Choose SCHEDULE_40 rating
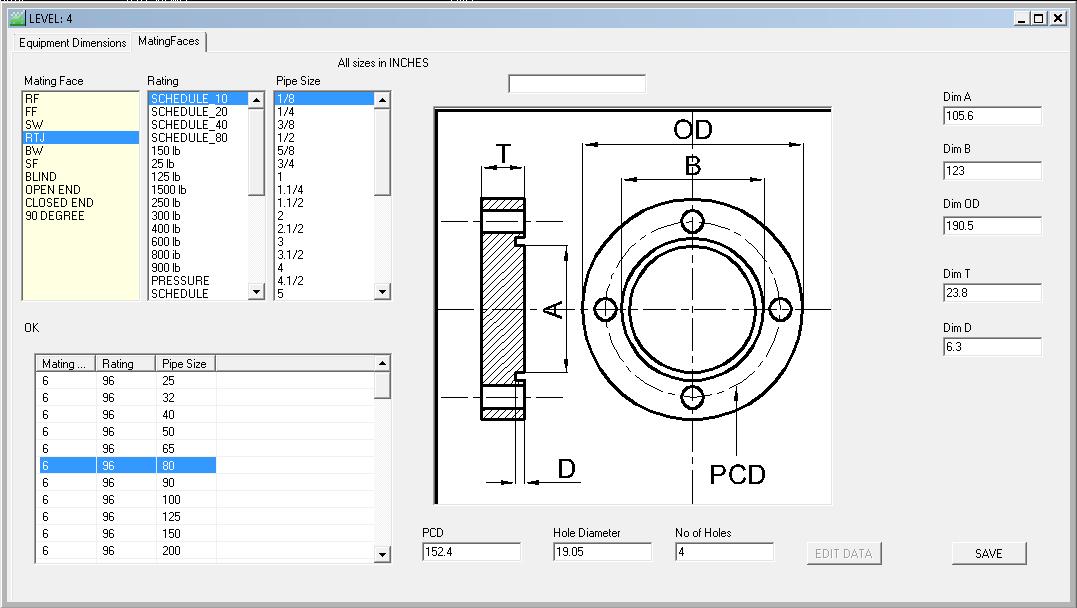The height and width of the screenshot is (608, 1077). point(199,124)
